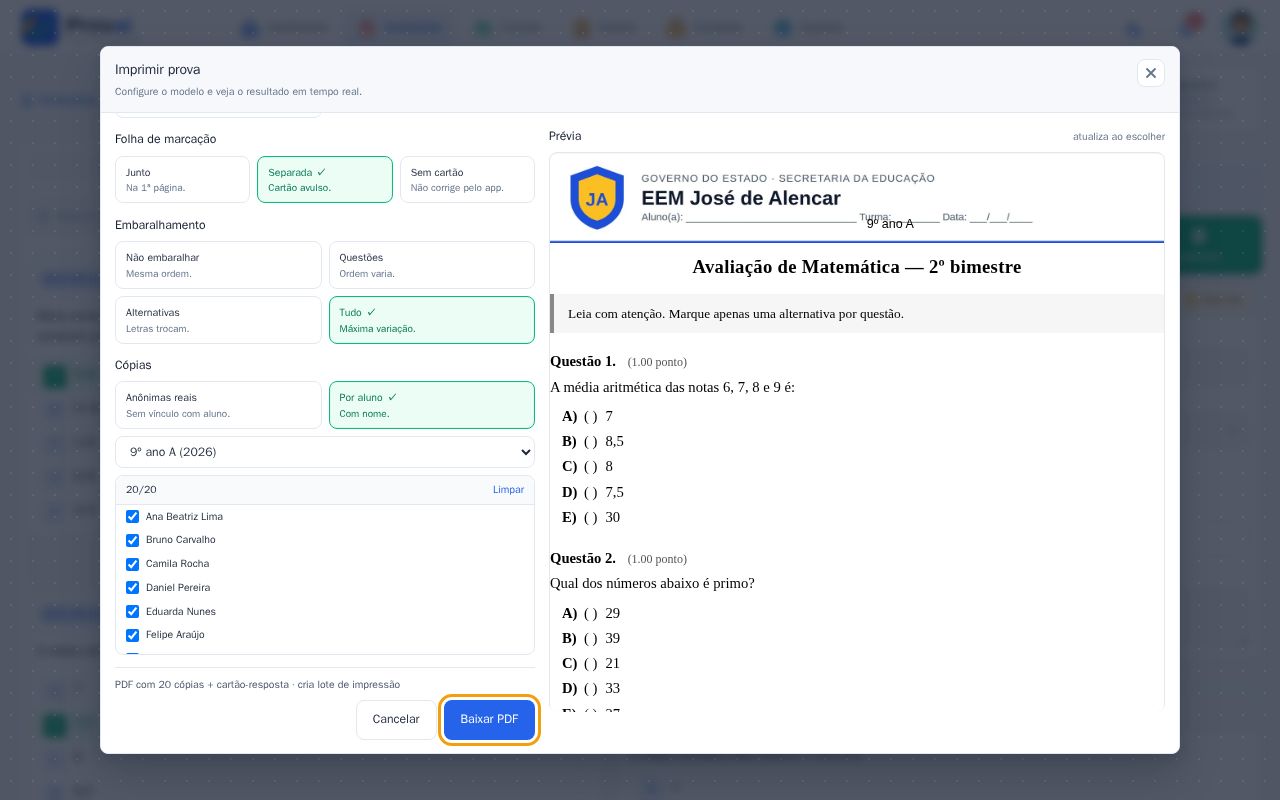The image size is (1280, 800).
Task: Select "Não embaralhar" shuffling option
Action: [x=218, y=265]
